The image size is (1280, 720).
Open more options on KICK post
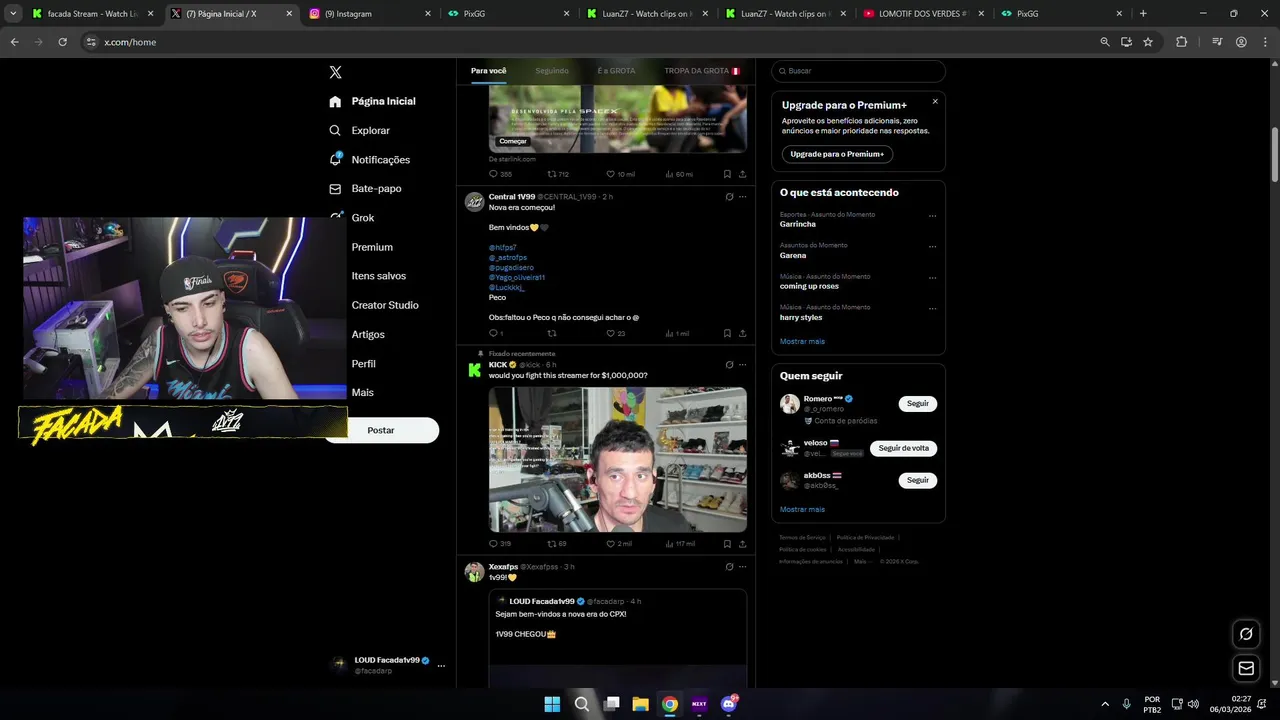click(742, 365)
